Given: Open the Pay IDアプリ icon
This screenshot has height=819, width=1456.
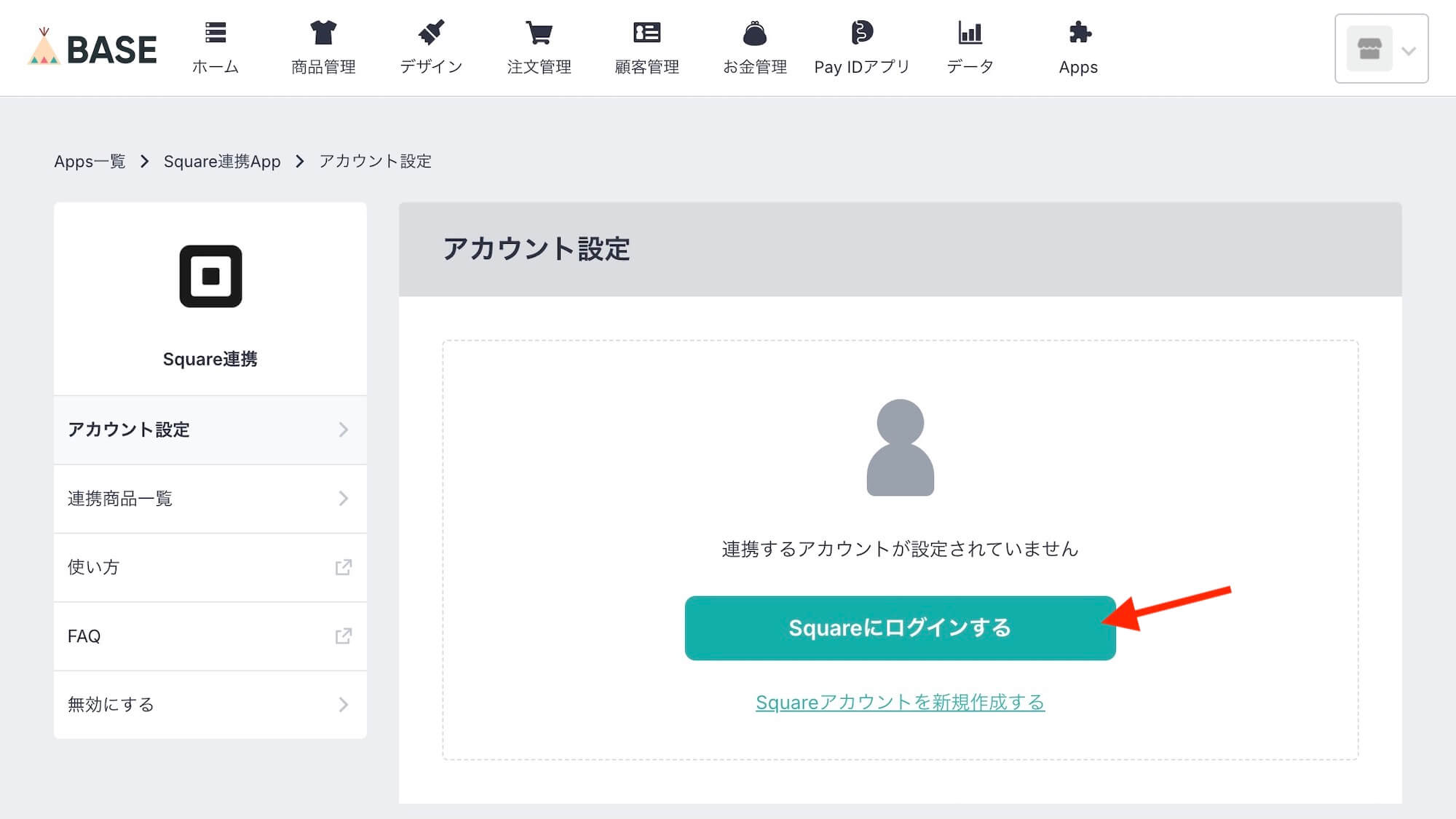Looking at the screenshot, I should pyautogui.click(x=862, y=32).
